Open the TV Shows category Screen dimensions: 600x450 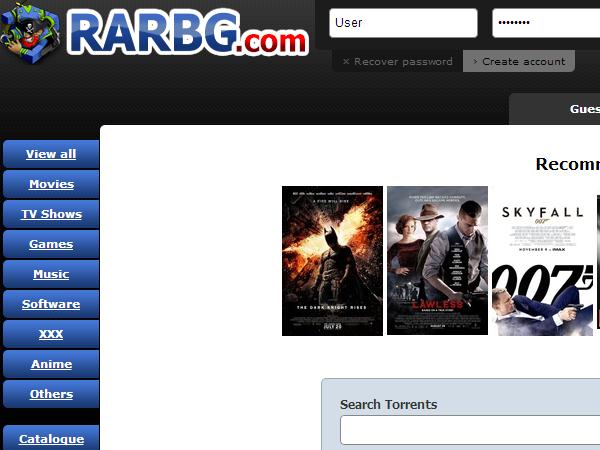coord(51,214)
